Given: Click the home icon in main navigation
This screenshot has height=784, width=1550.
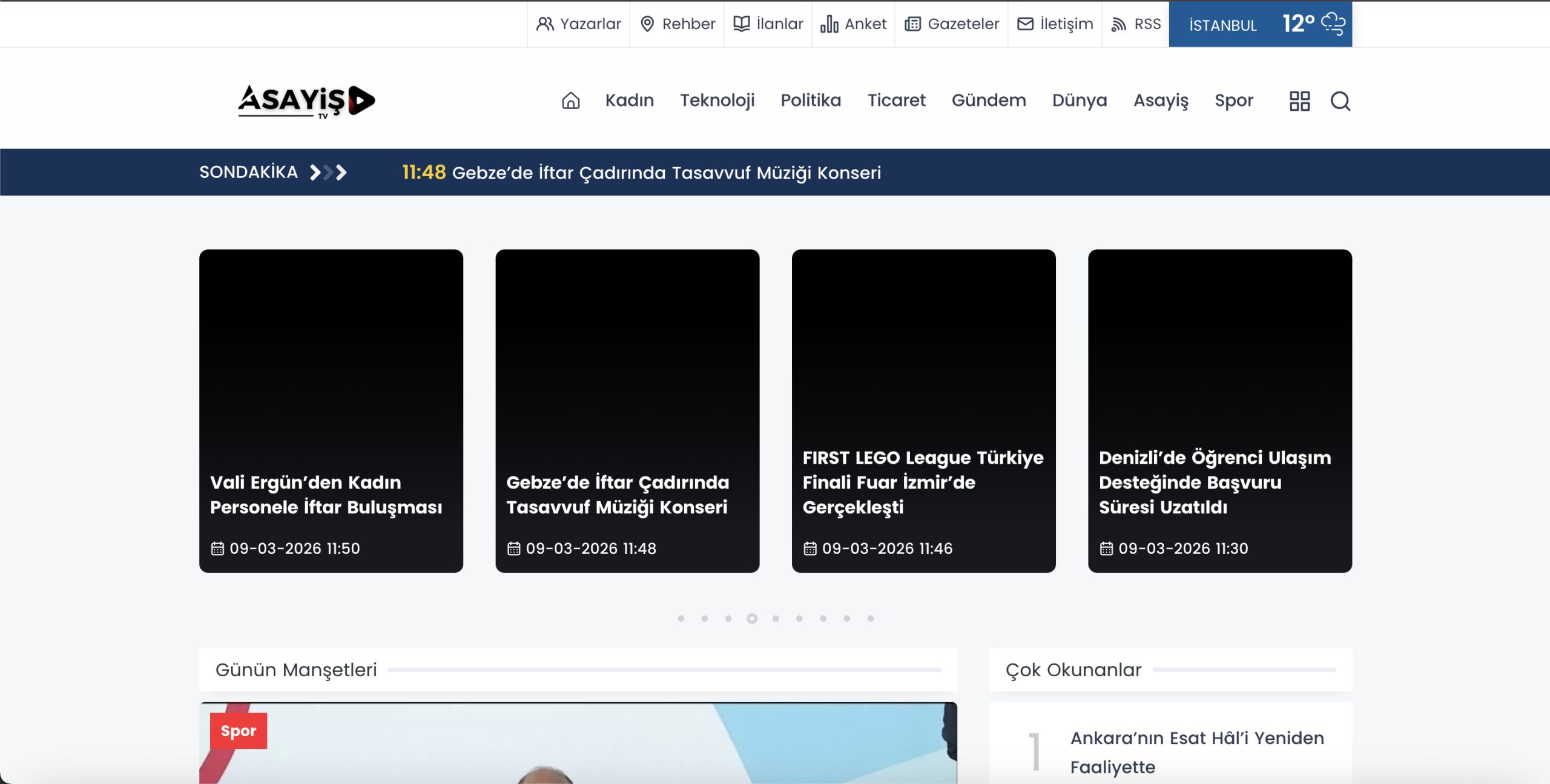Looking at the screenshot, I should coord(570,100).
